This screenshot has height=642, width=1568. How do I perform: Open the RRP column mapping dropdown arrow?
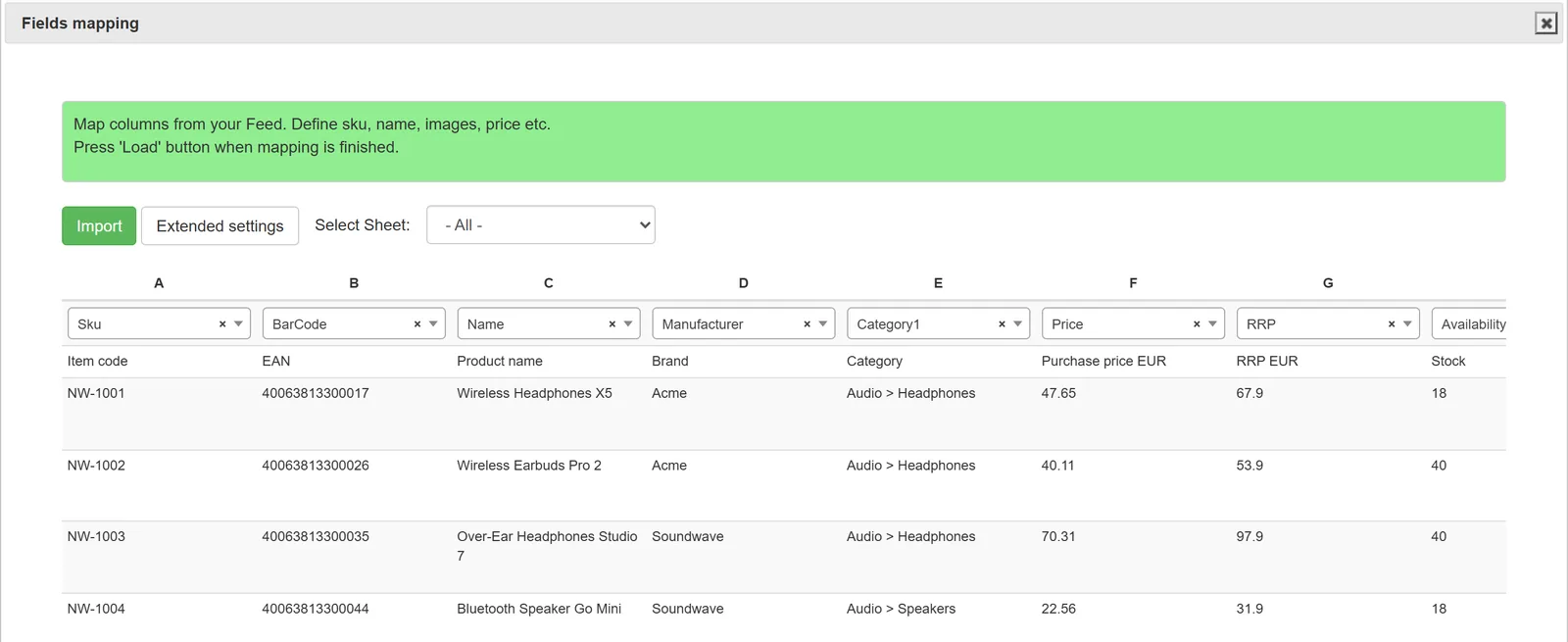(1407, 324)
